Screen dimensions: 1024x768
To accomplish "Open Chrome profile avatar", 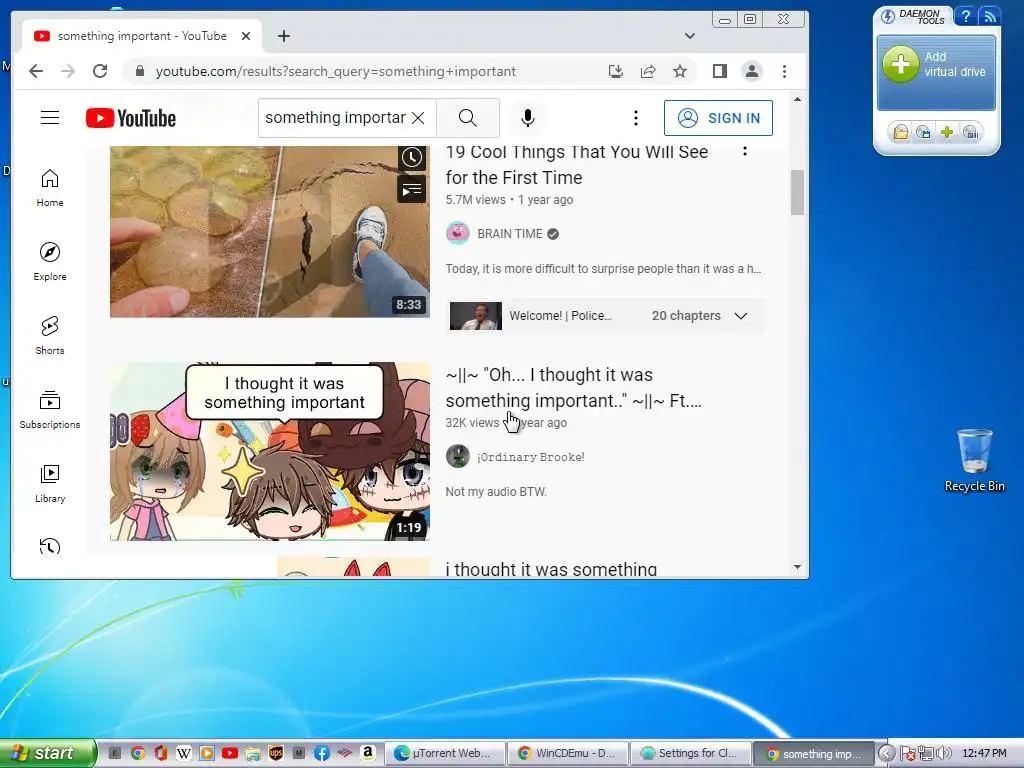I will click(752, 71).
